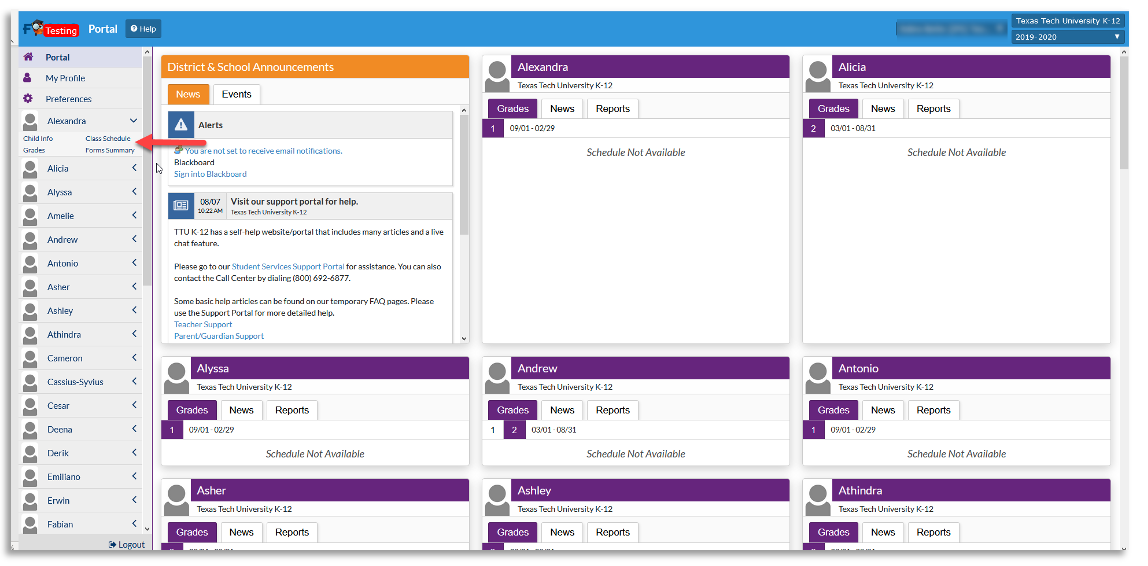Expand Cassius-Syvius sidebar menu chevron
Image resolution: width=1148 pixels, height=566 pixels.
click(135, 381)
